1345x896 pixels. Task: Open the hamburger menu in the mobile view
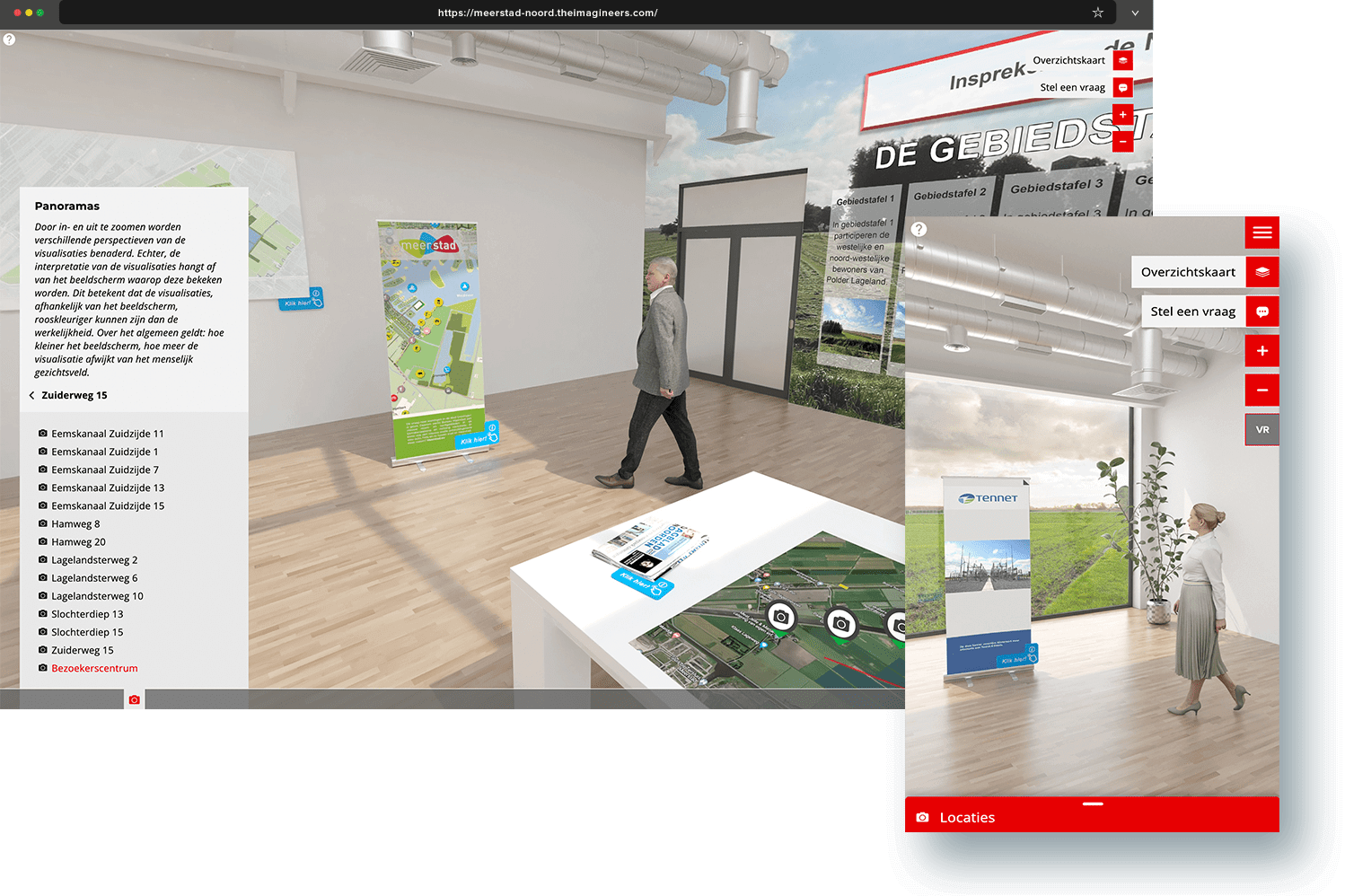pyautogui.click(x=1262, y=232)
